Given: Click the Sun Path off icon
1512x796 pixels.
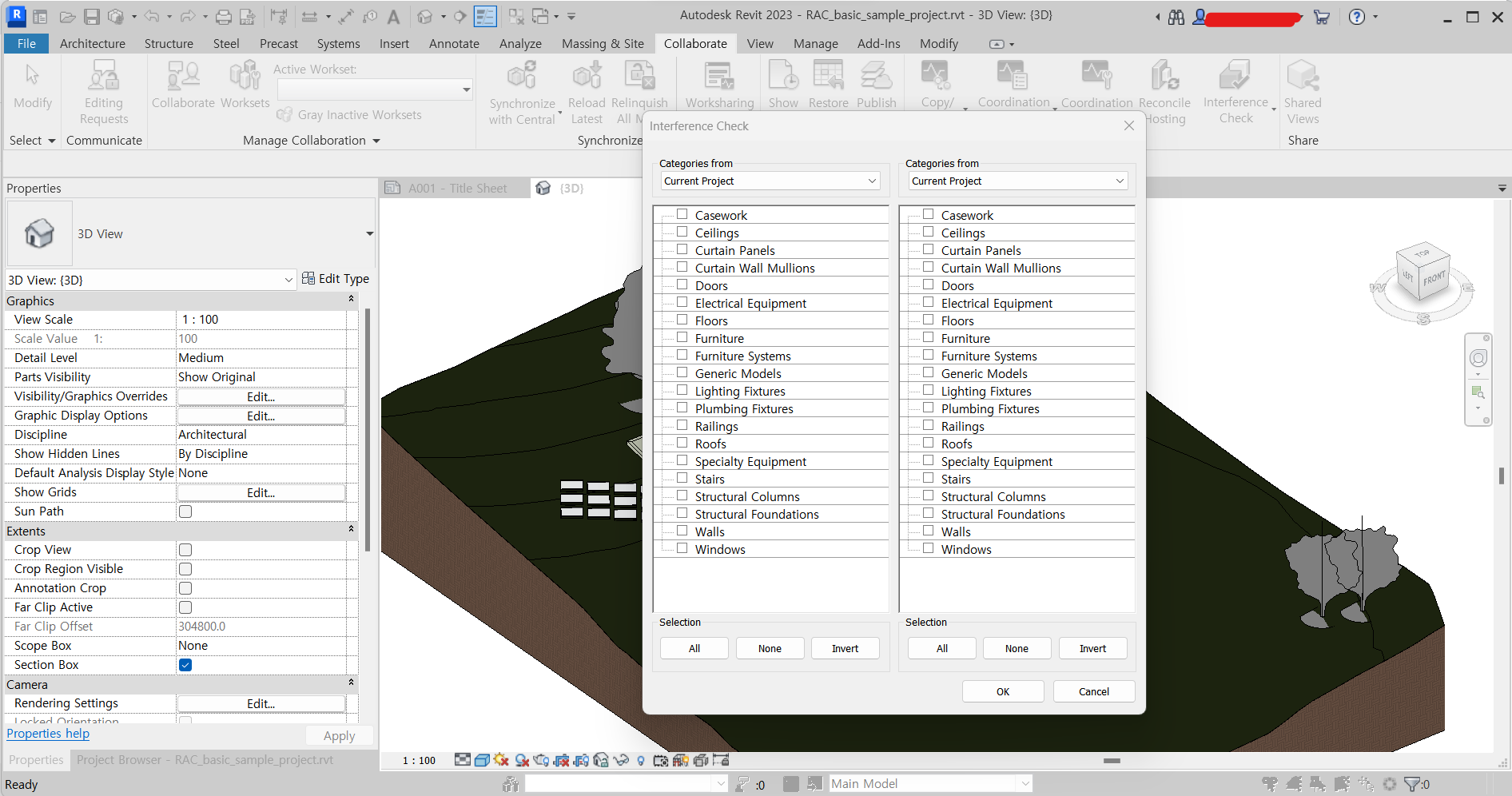Looking at the screenshot, I should coord(502,760).
